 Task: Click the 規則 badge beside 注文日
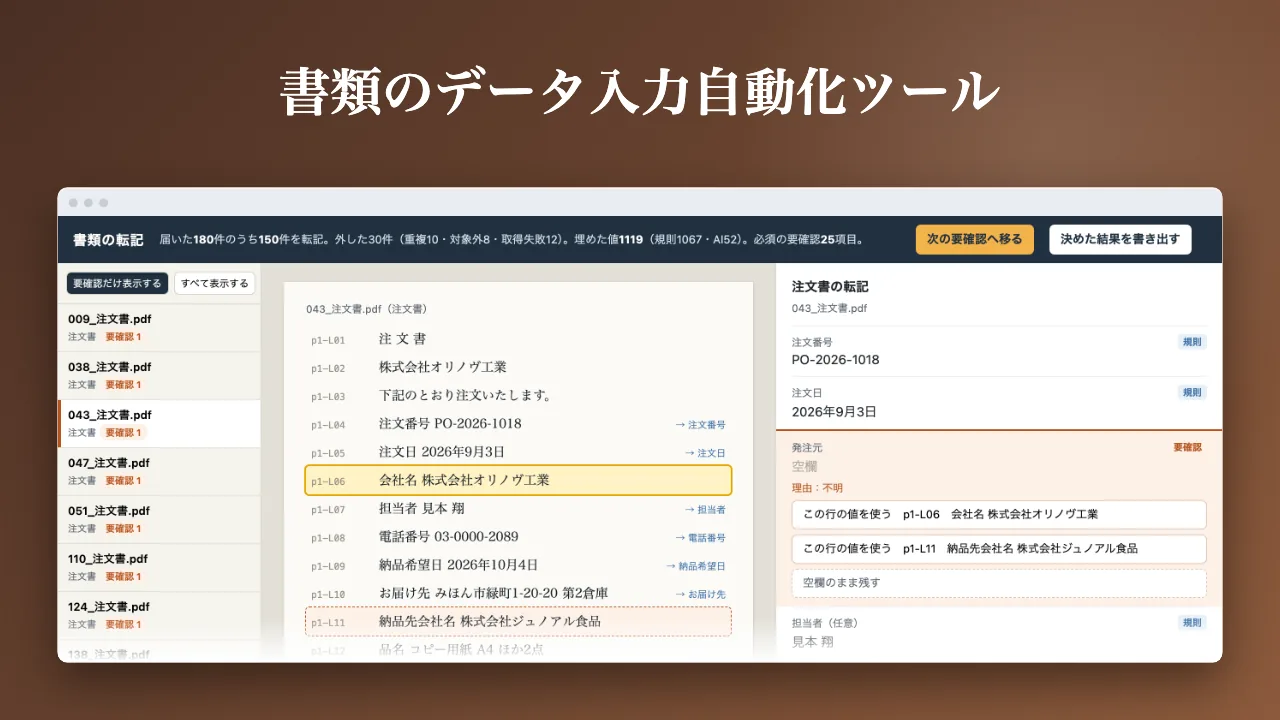[1192, 393]
